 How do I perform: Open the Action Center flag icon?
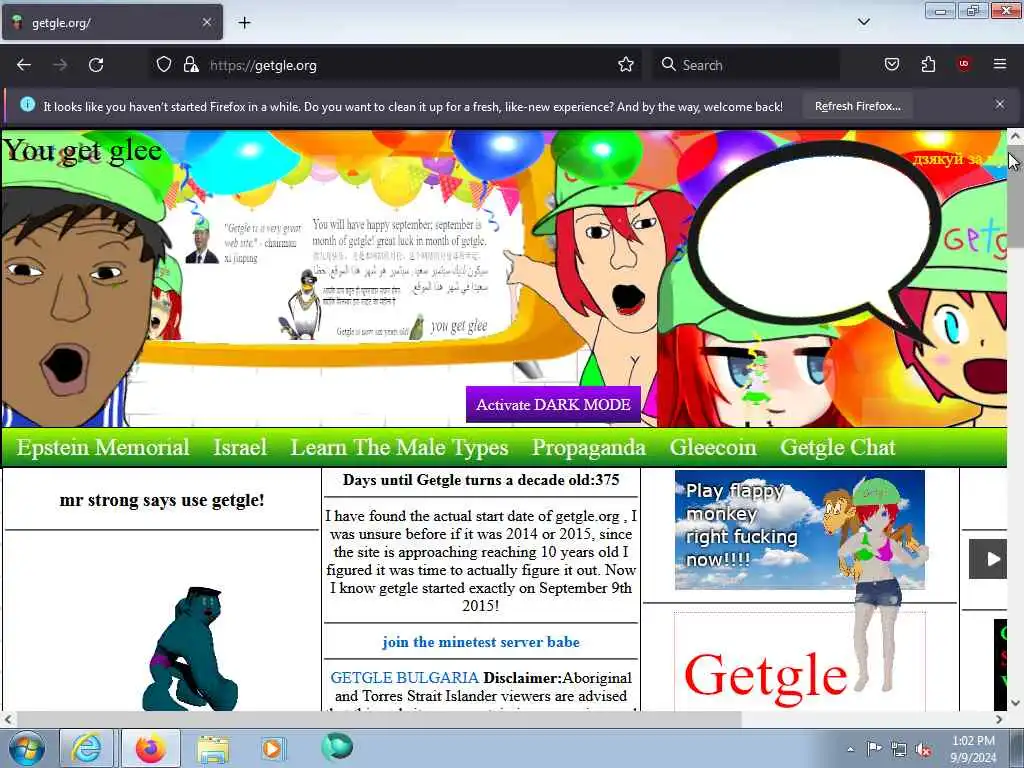click(874, 749)
